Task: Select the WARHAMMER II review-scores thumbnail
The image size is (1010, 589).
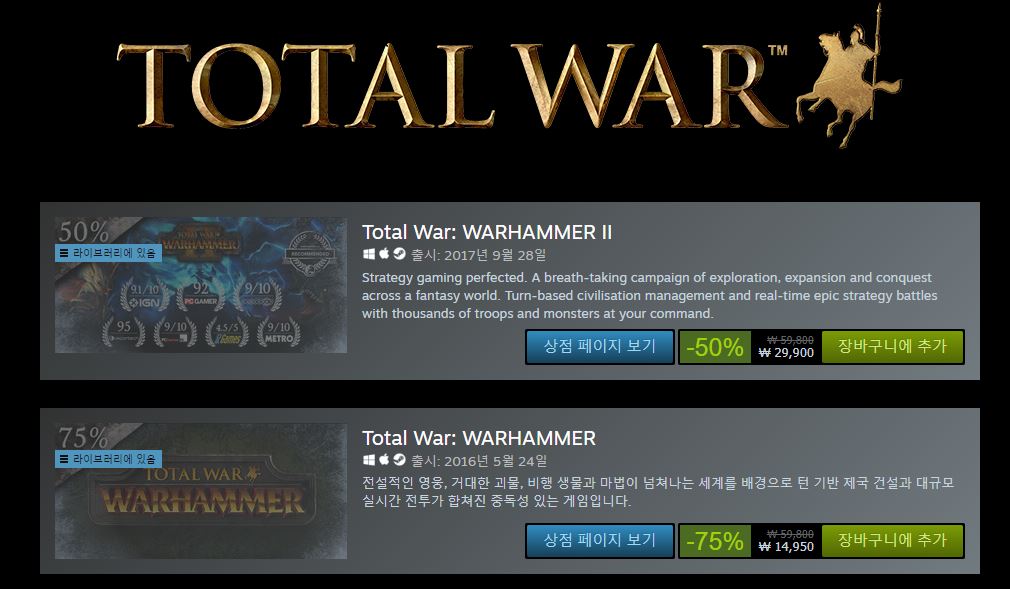Action: click(x=201, y=285)
